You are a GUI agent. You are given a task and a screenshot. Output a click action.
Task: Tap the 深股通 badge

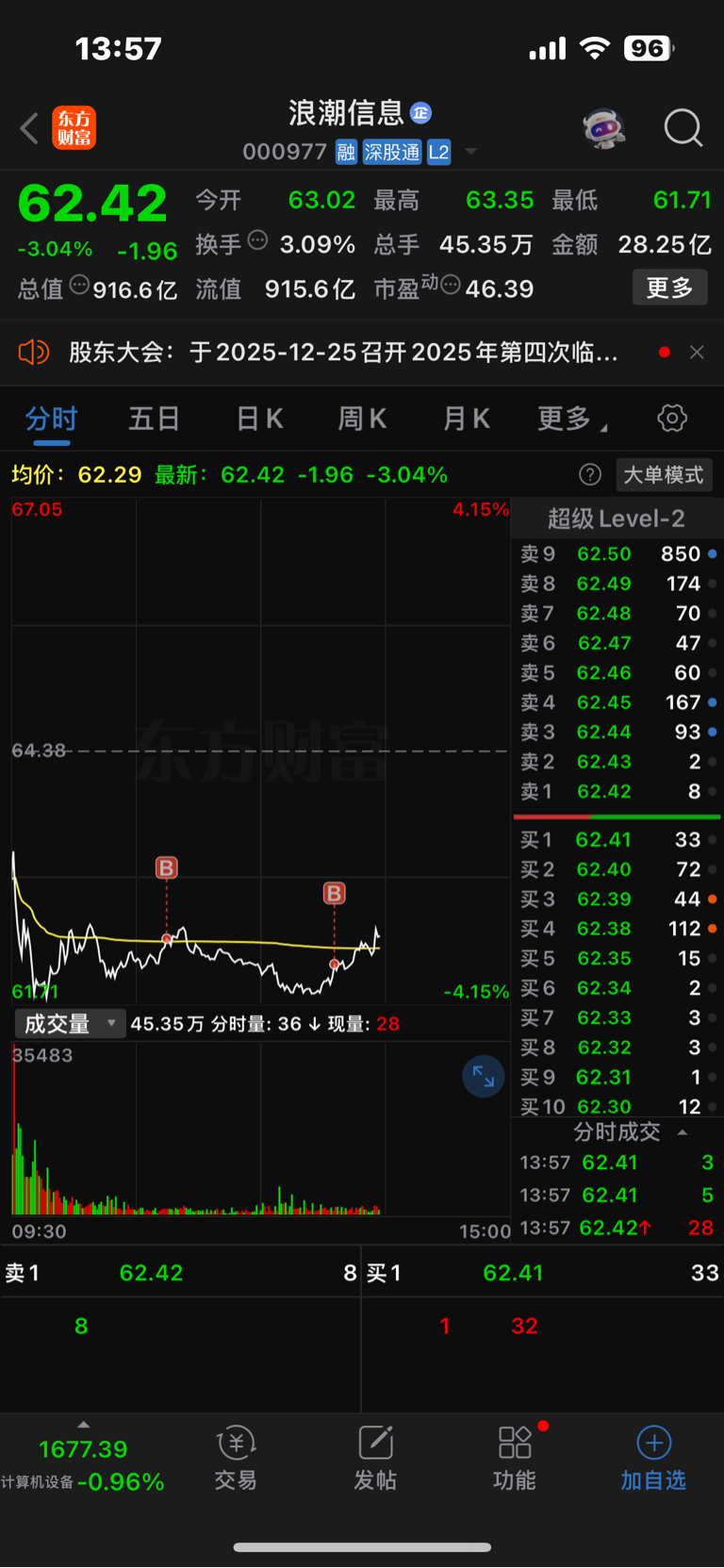(x=392, y=152)
